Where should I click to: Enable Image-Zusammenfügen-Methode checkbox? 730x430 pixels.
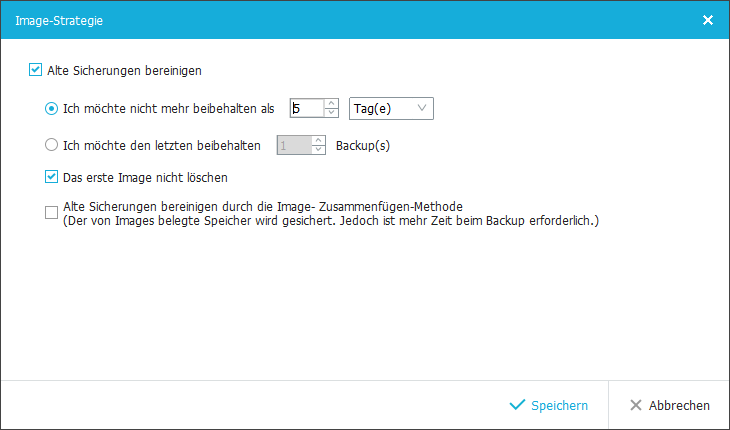pos(51,213)
